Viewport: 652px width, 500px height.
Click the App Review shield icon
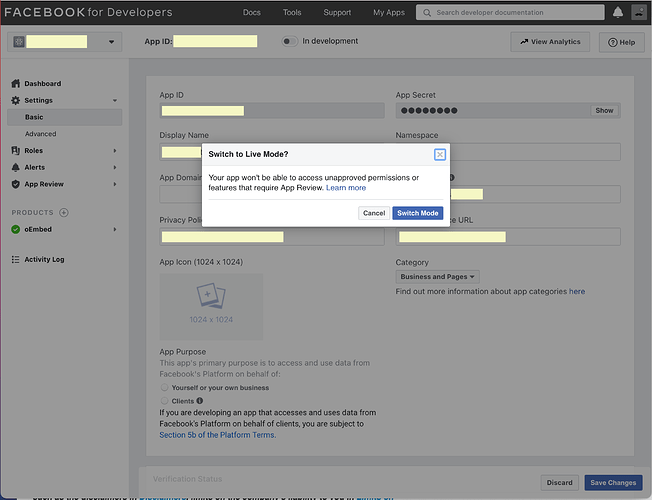pyautogui.click(x=15, y=184)
